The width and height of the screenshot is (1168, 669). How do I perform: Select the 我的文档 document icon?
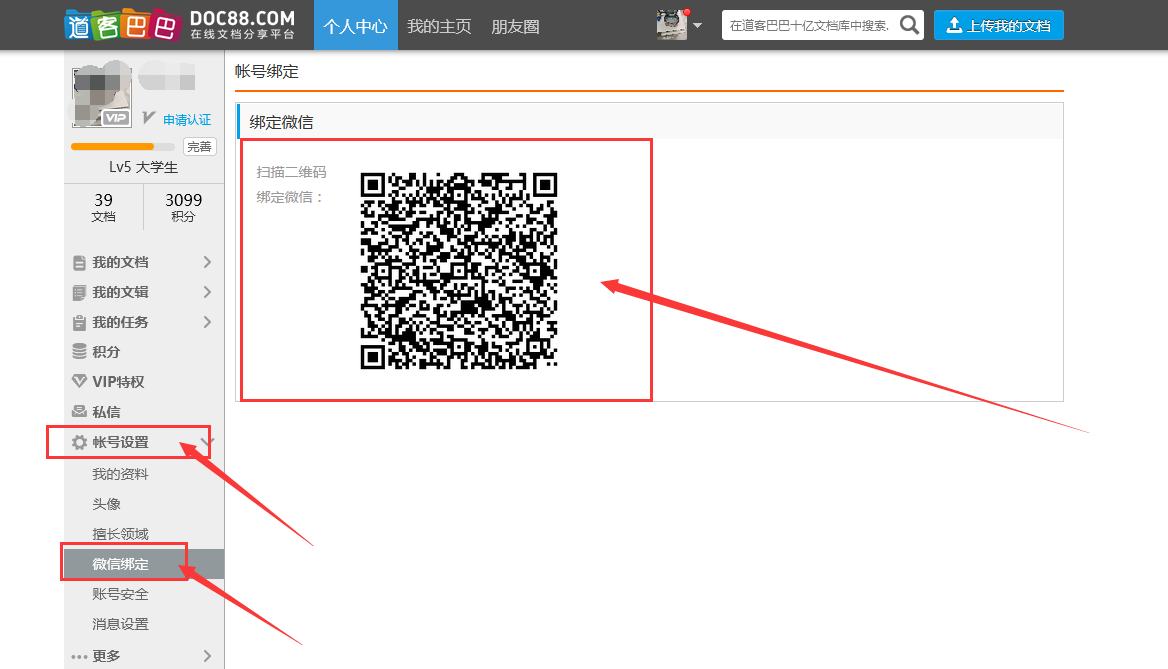point(82,262)
